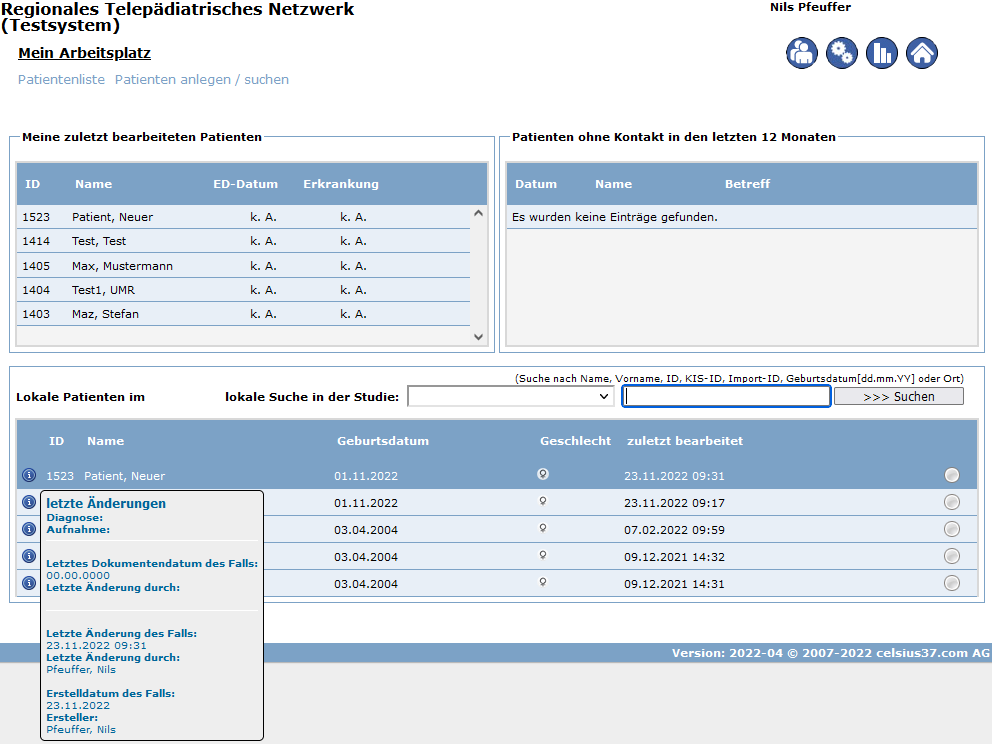Click Betreff column header

tap(747, 184)
